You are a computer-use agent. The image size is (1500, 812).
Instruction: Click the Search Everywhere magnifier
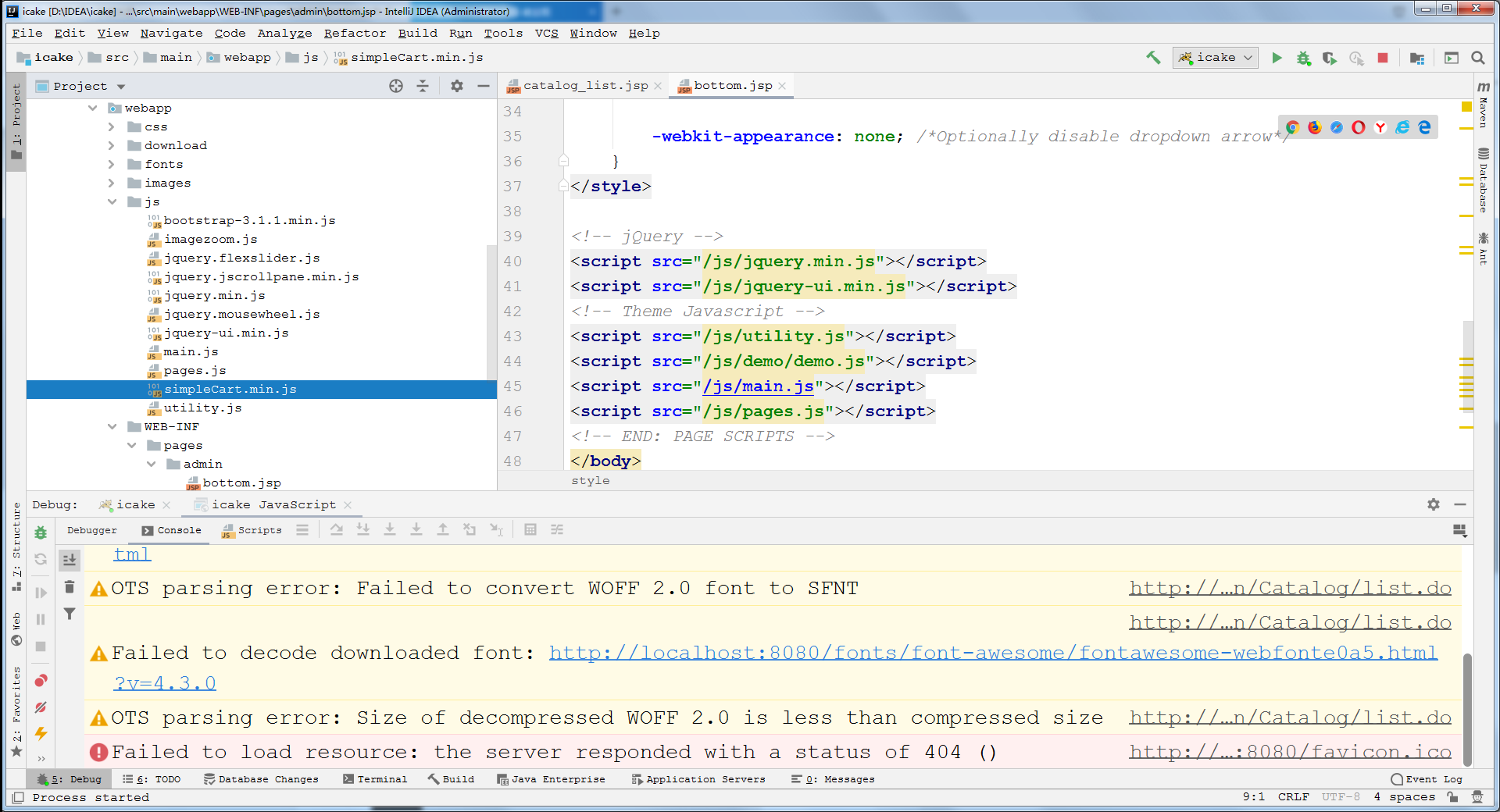[1478, 58]
